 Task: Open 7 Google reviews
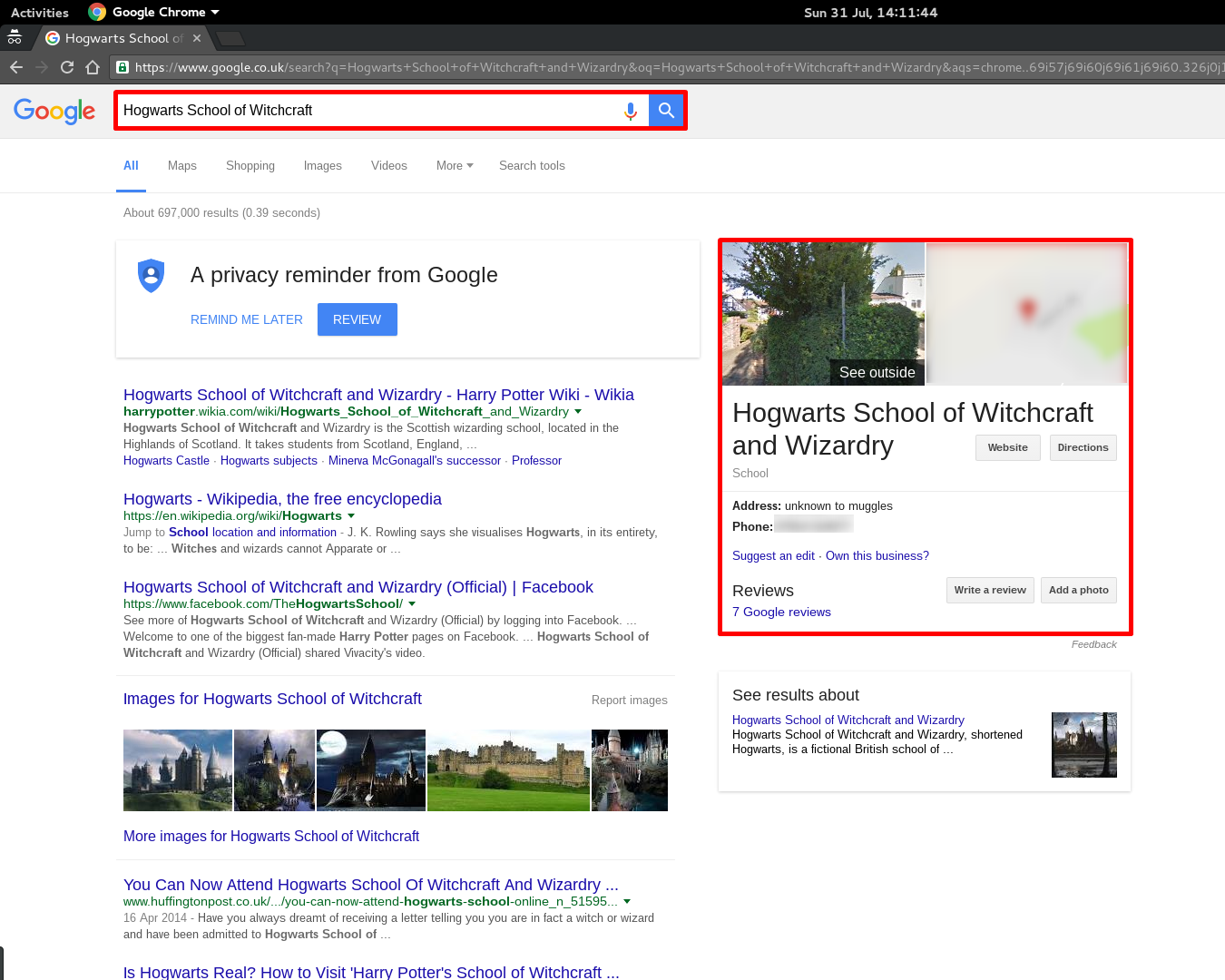781,612
